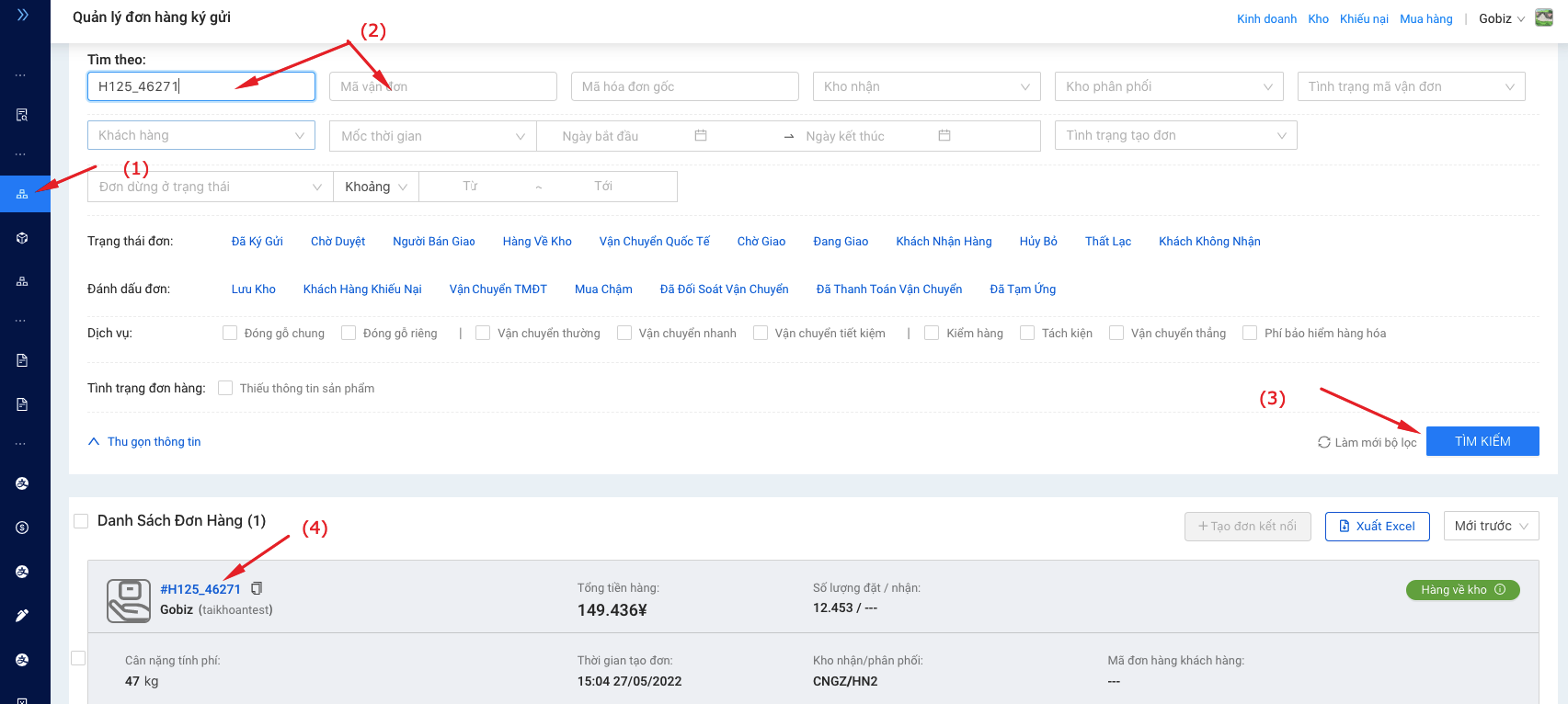Enable the Đóng gỗ chung checkbox

click(x=230, y=333)
